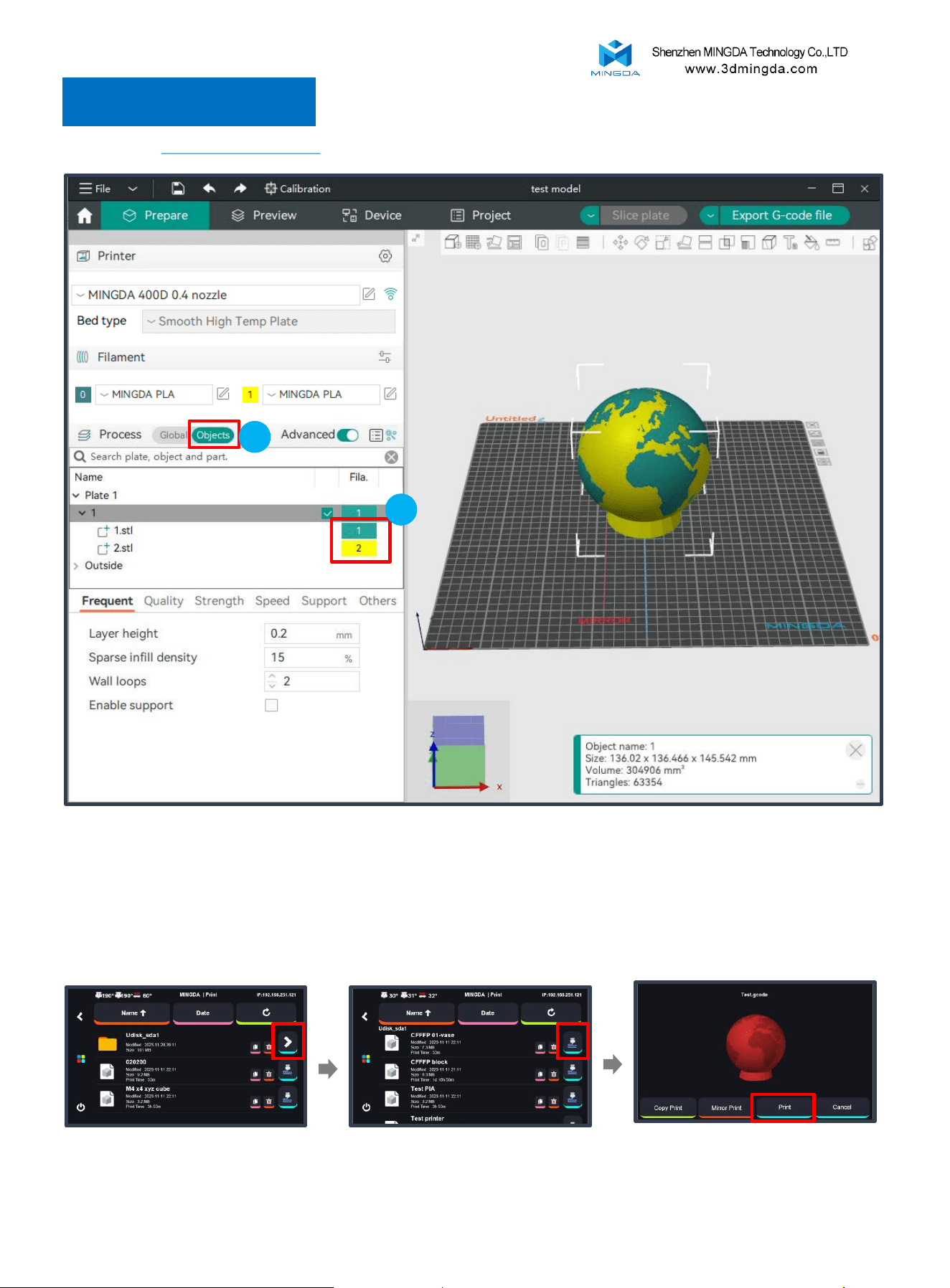Select the Color painting bucket tool

(812, 242)
